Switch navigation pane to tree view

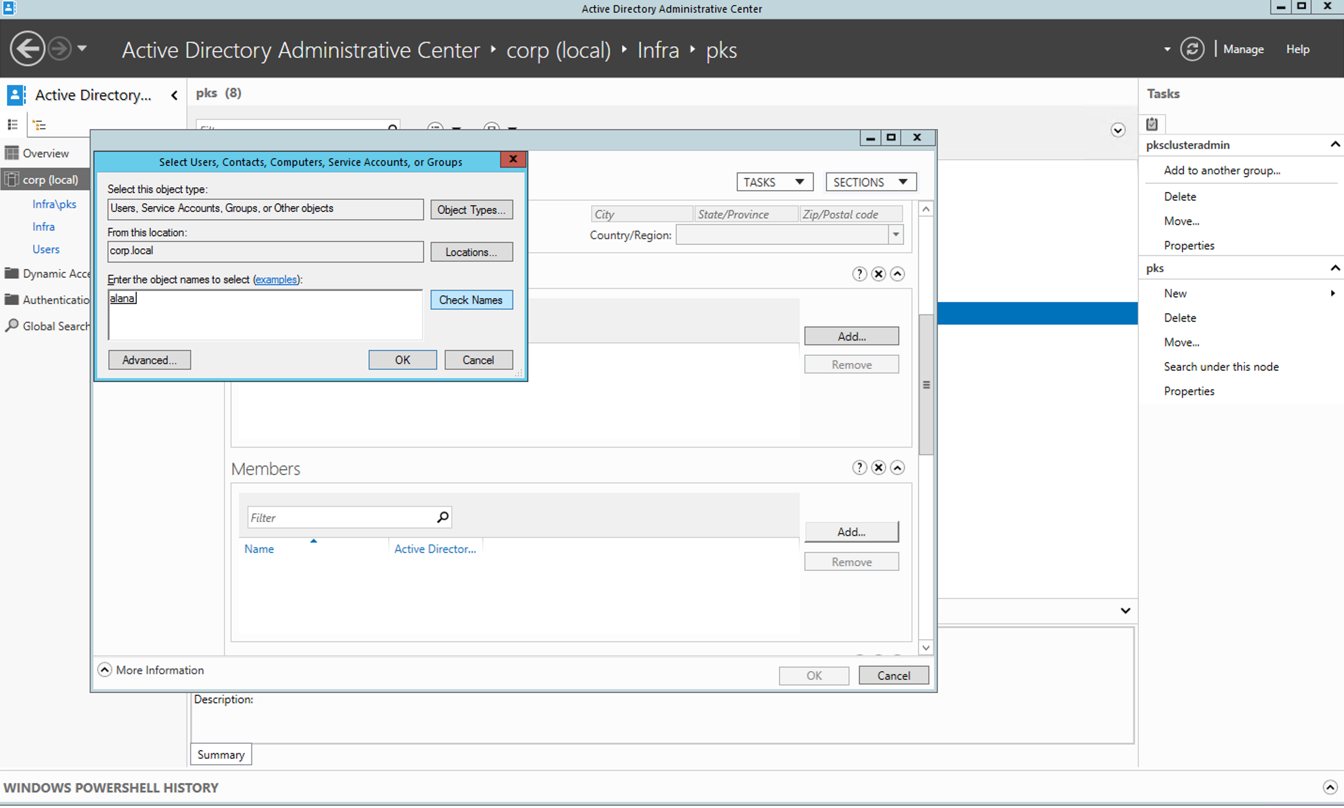point(39,125)
